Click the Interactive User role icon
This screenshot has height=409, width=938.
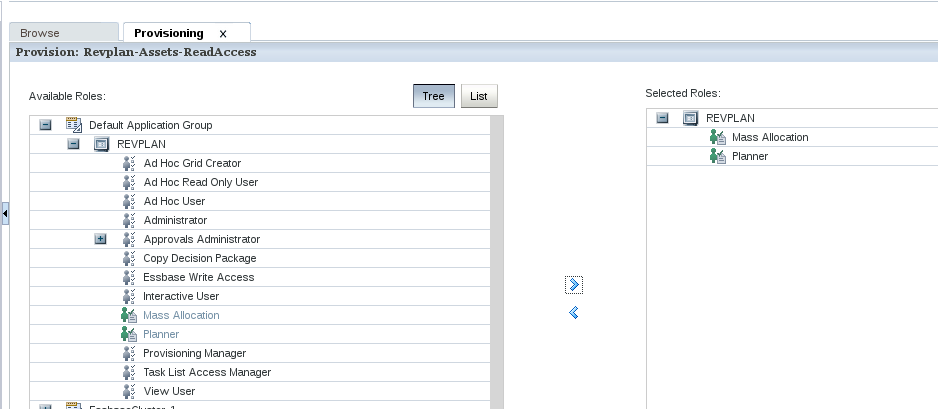tap(129, 296)
